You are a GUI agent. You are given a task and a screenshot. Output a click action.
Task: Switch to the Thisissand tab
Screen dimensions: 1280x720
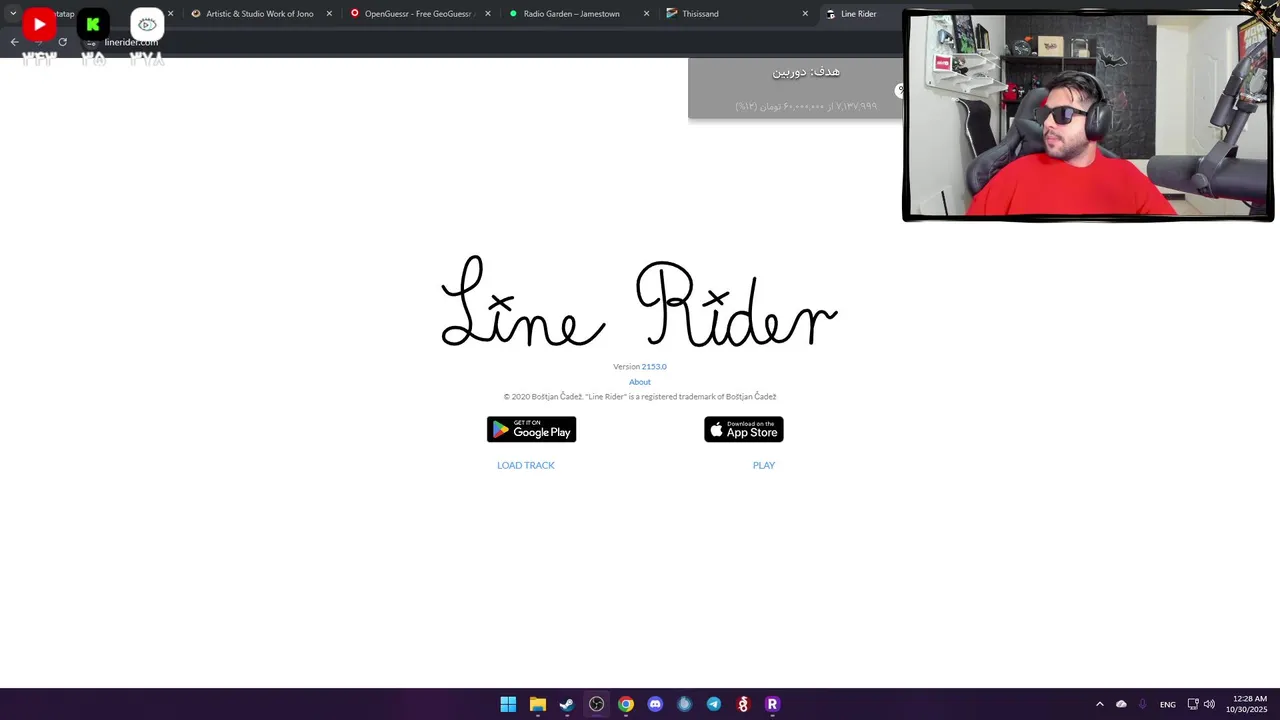pos(735,14)
